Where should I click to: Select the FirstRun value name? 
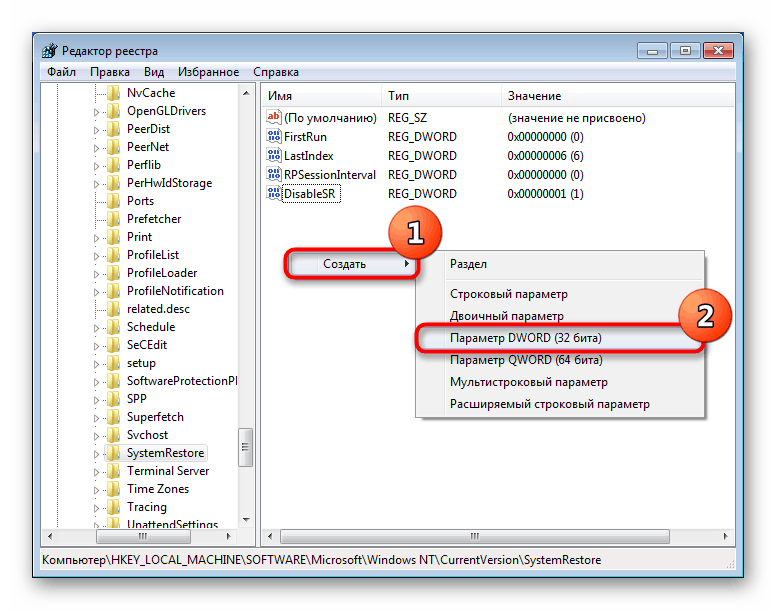[x=305, y=137]
